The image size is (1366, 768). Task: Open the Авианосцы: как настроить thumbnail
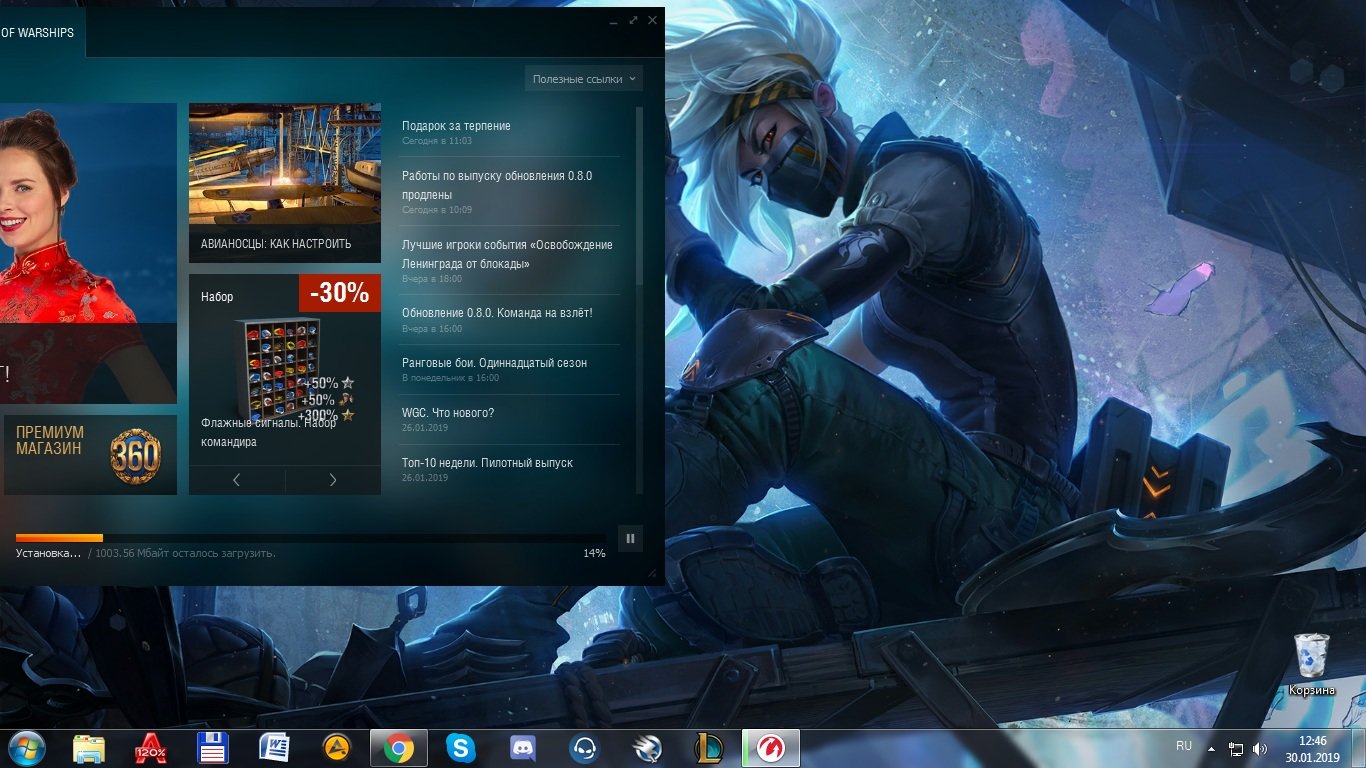[285, 183]
